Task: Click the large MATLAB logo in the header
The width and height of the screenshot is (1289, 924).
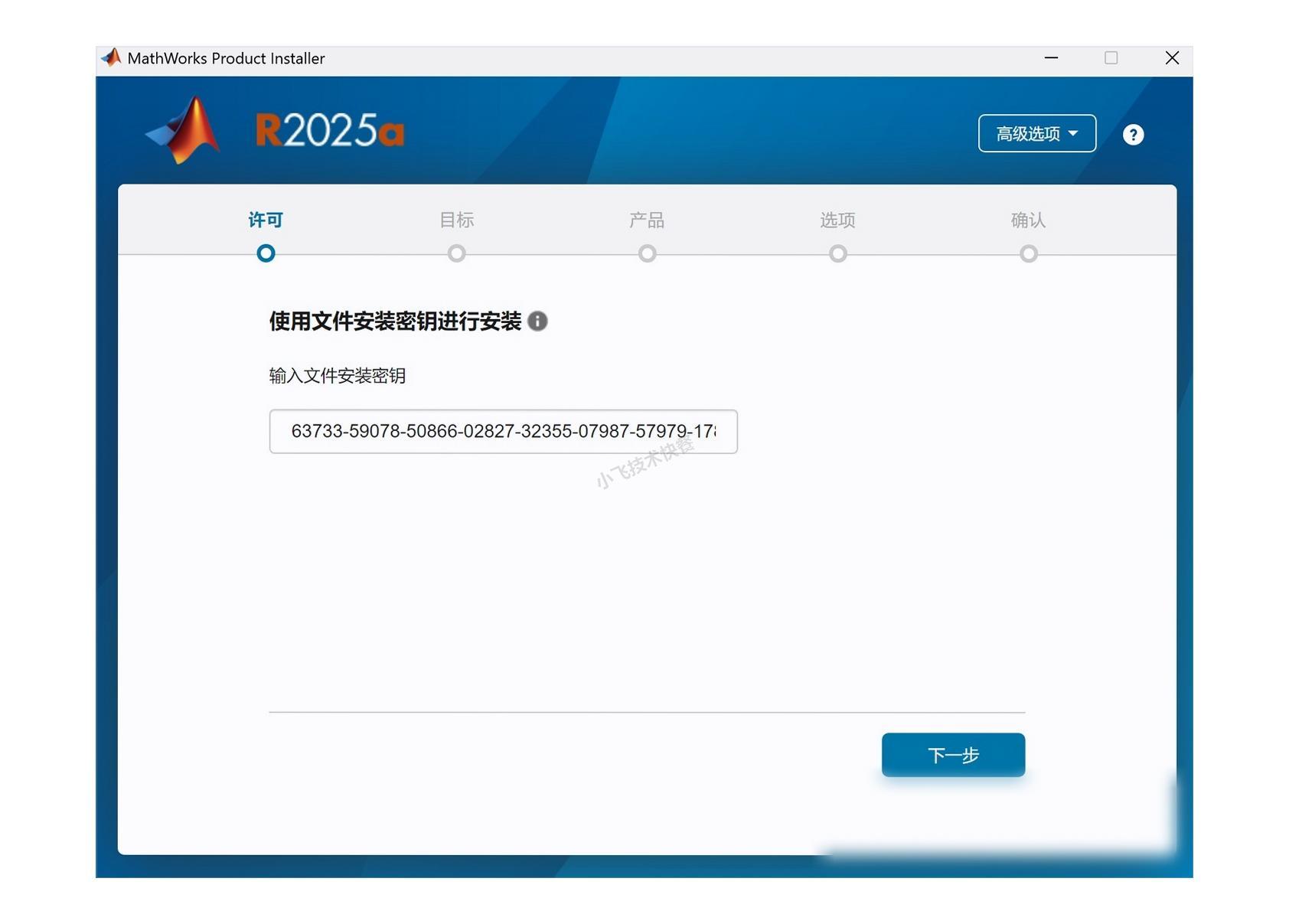Action: [184, 130]
